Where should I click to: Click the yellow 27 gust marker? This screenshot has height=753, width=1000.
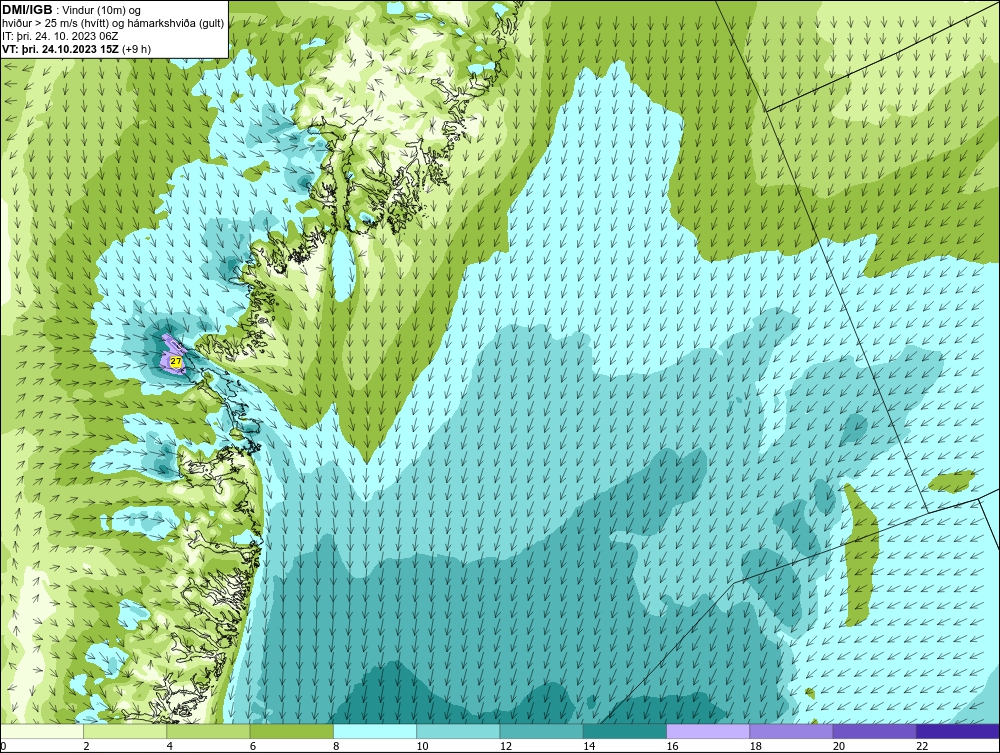tap(176, 361)
